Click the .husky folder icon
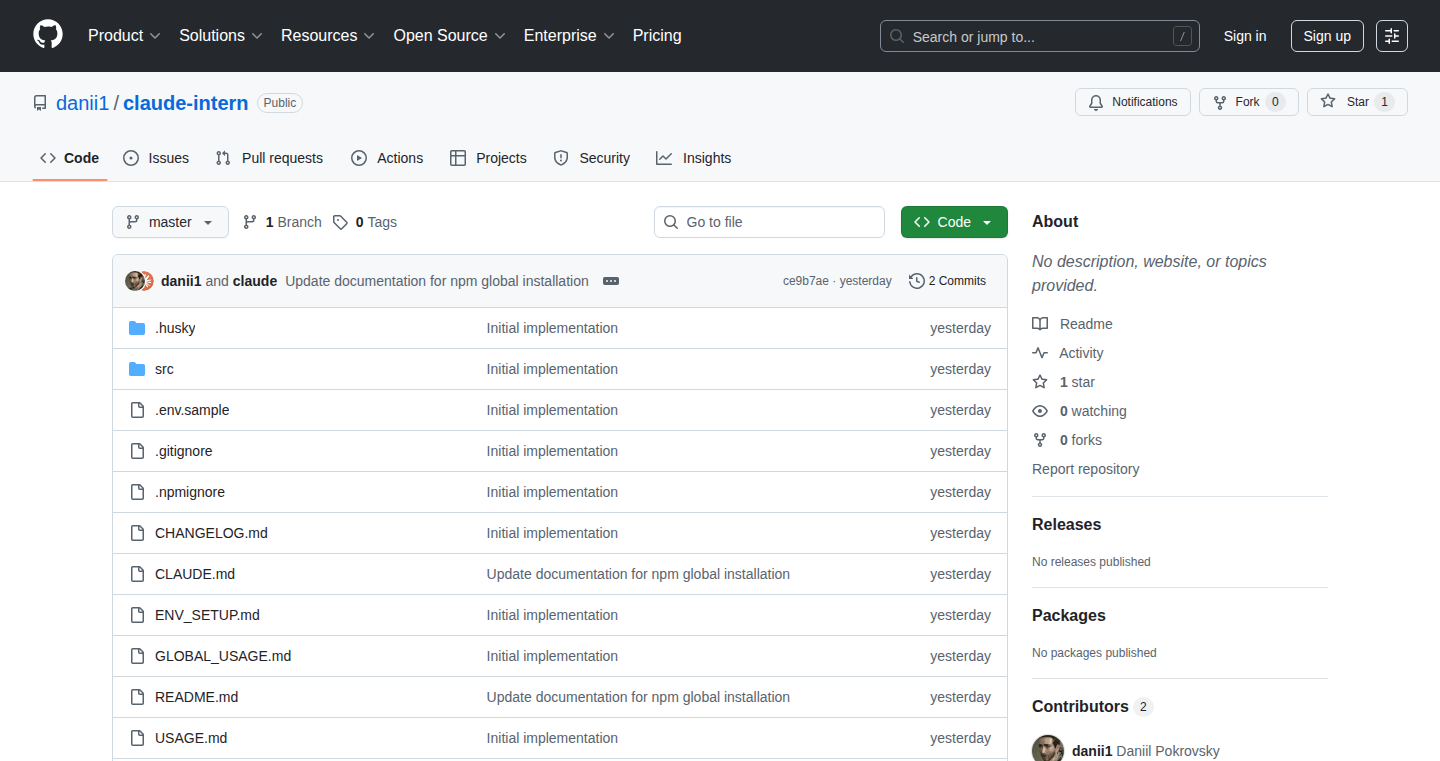The width and height of the screenshot is (1440, 761). pyautogui.click(x=137, y=328)
